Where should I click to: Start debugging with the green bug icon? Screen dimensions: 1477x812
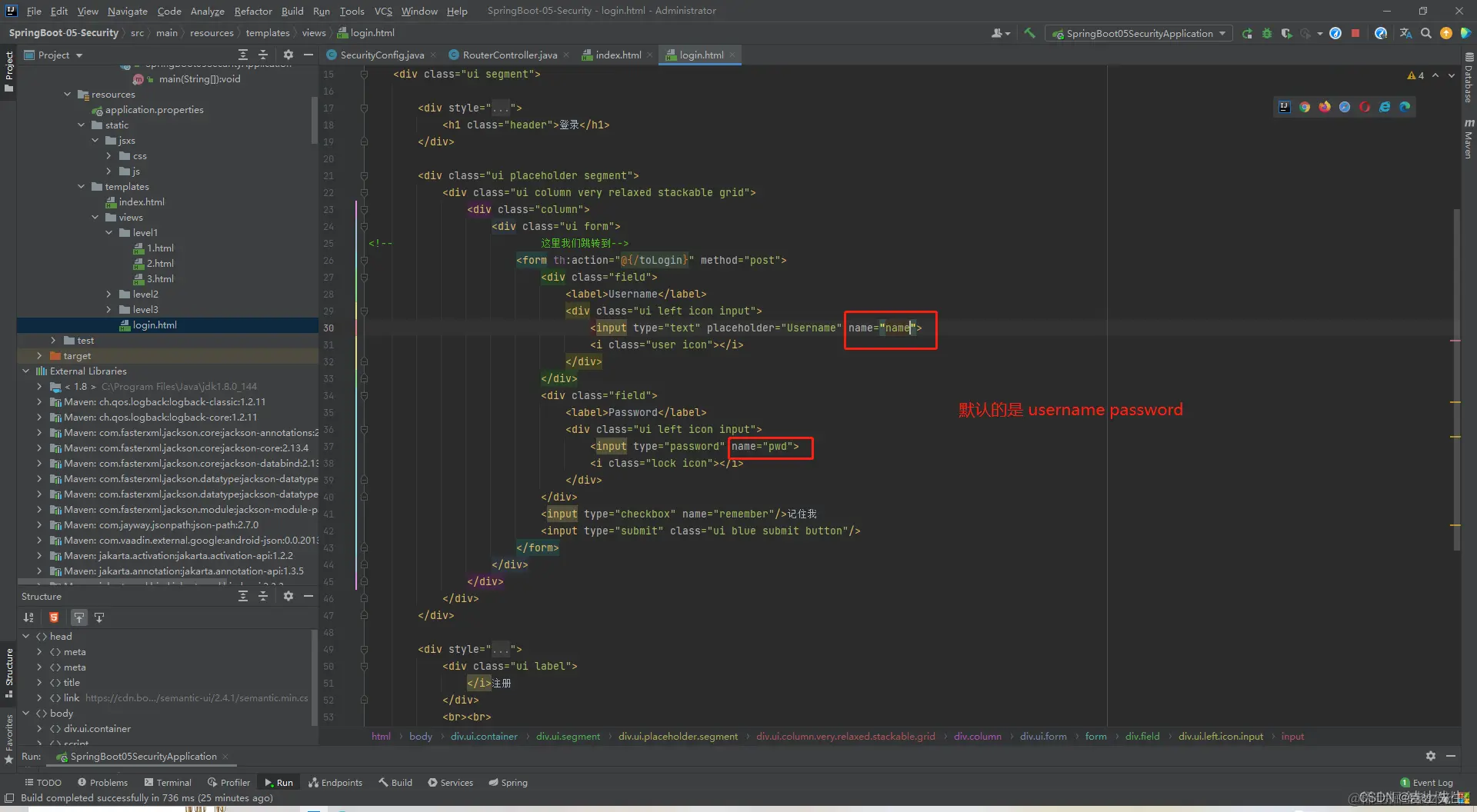click(x=1267, y=33)
